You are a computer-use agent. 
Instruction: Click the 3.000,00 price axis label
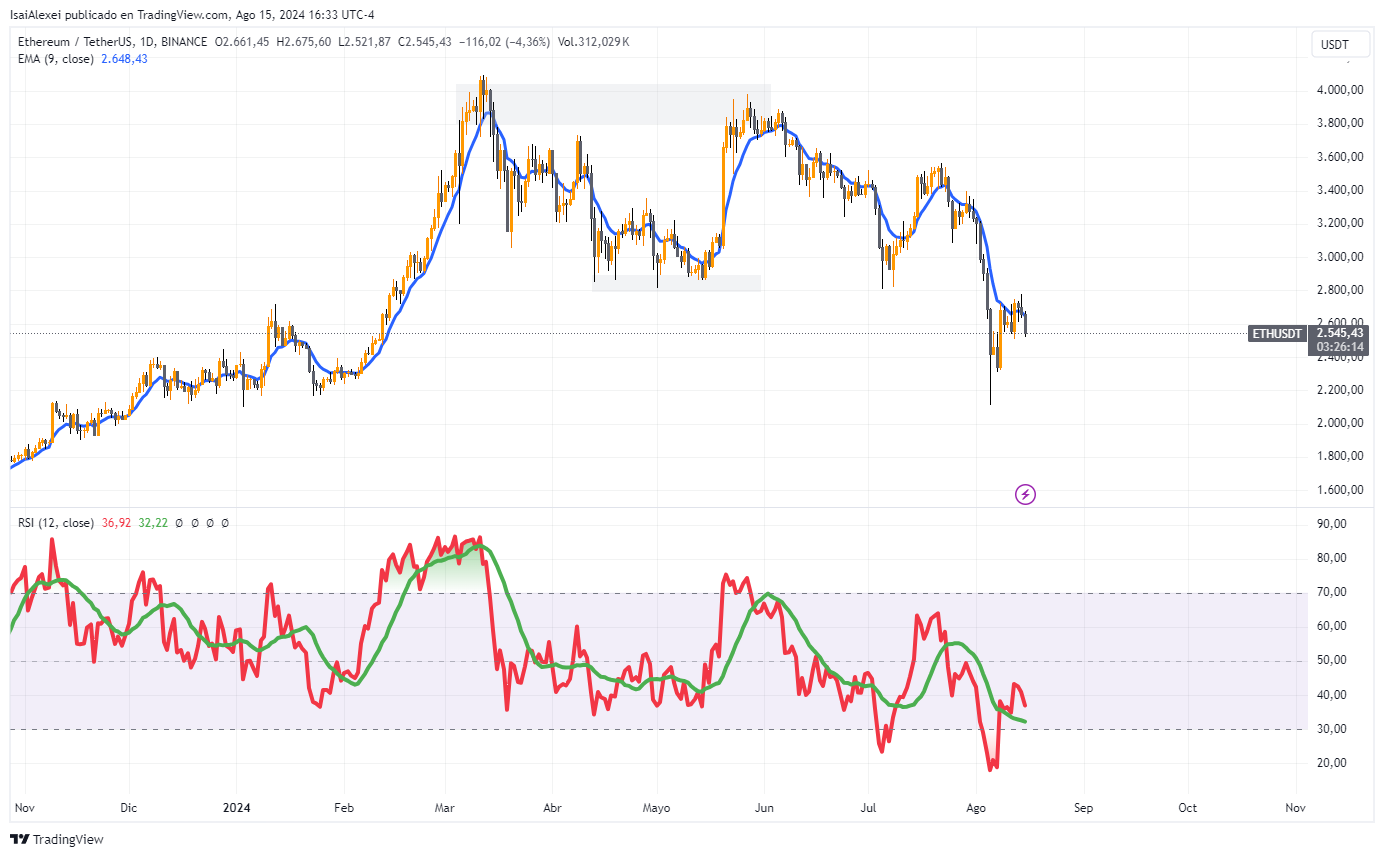(1340, 257)
